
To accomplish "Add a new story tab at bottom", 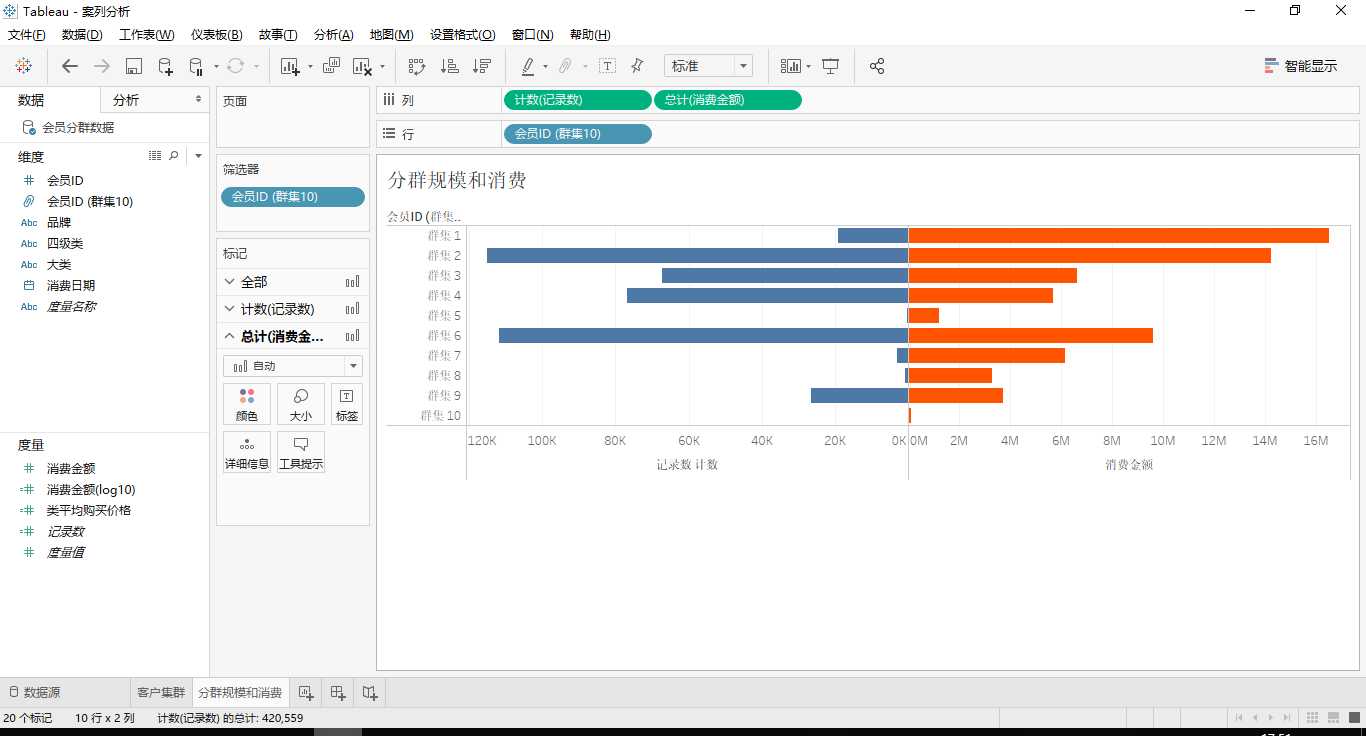I will coord(370,692).
